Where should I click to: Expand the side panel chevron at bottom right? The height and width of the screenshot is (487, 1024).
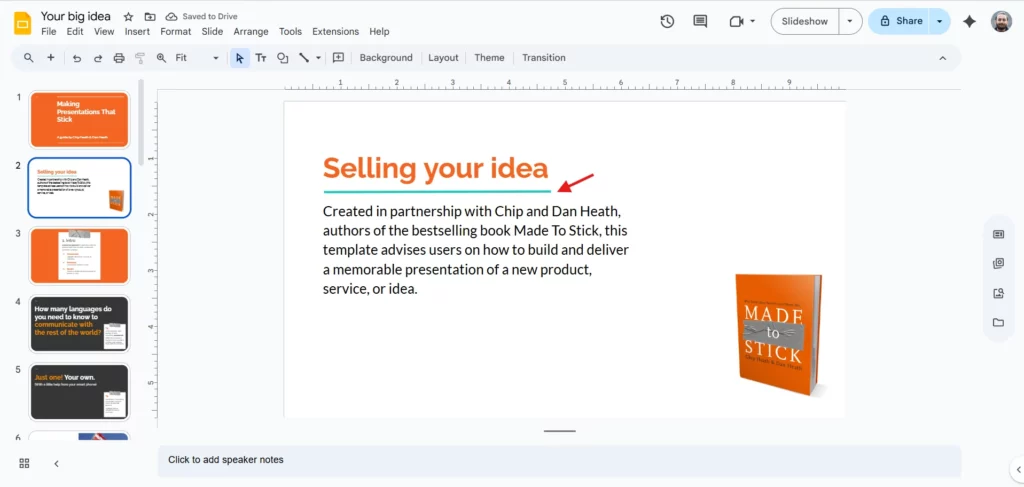pyautogui.click(x=1018, y=469)
